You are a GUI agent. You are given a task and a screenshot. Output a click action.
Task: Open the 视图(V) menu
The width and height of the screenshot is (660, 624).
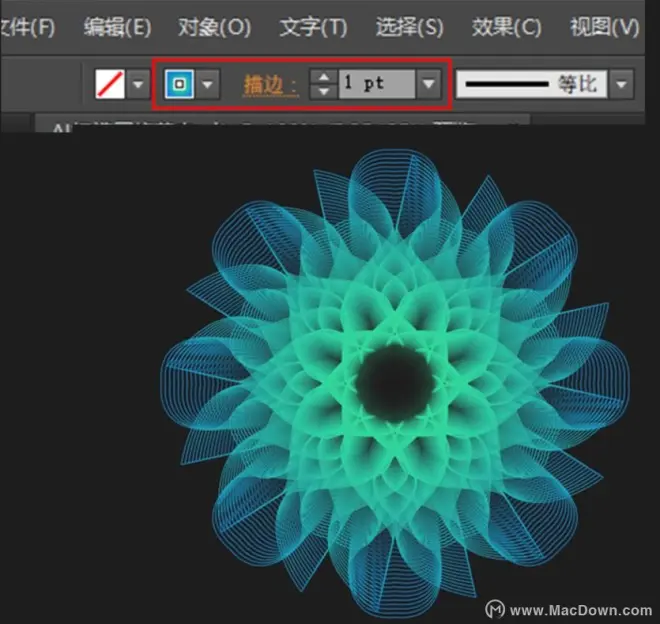[x=605, y=28]
